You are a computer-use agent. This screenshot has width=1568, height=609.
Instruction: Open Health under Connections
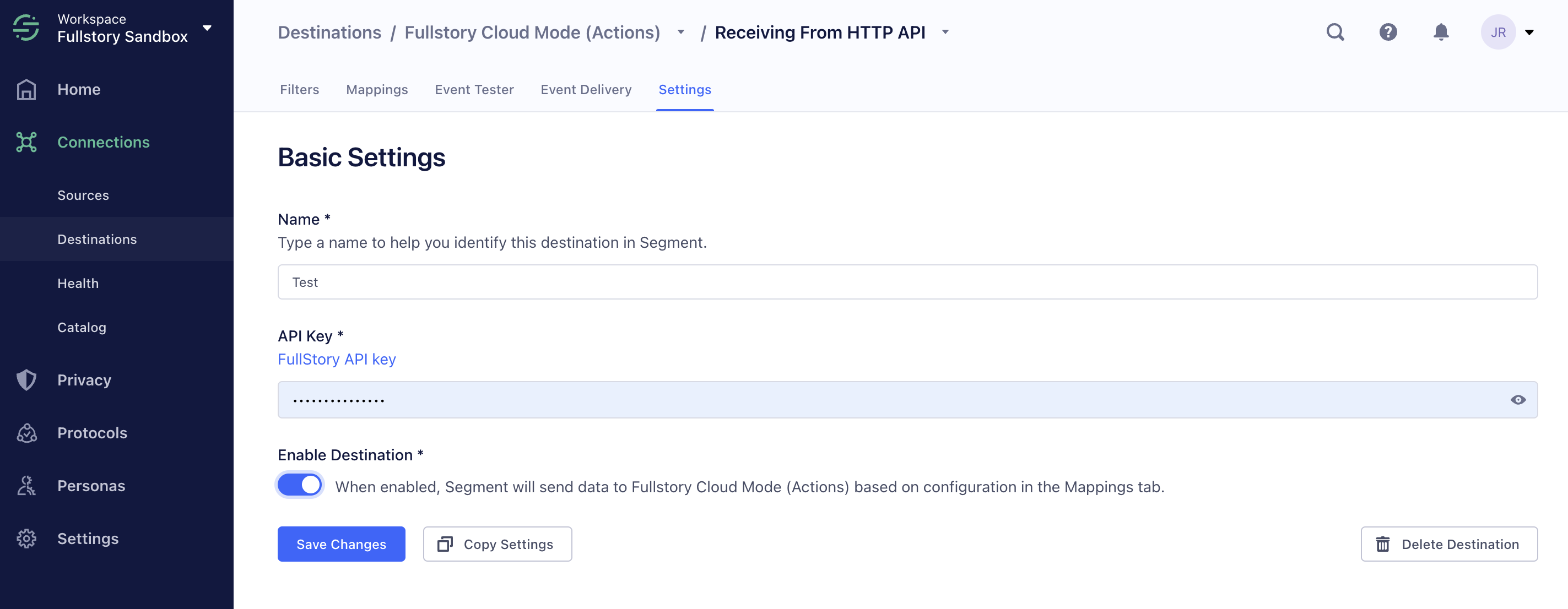coord(78,284)
